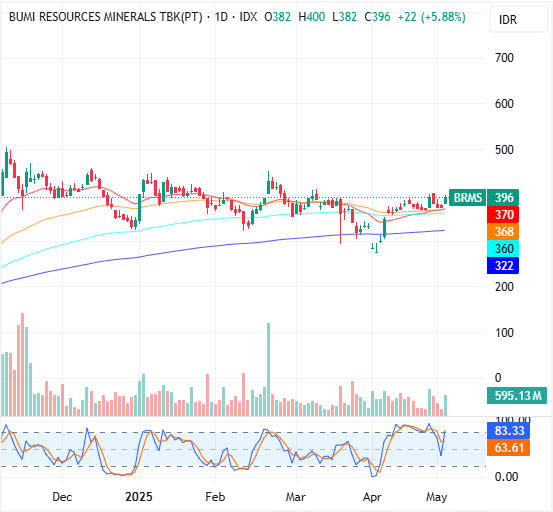Viewport: 553px width, 512px height.
Task: Click the 595.13 M volume label
Action: click(517, 396)
